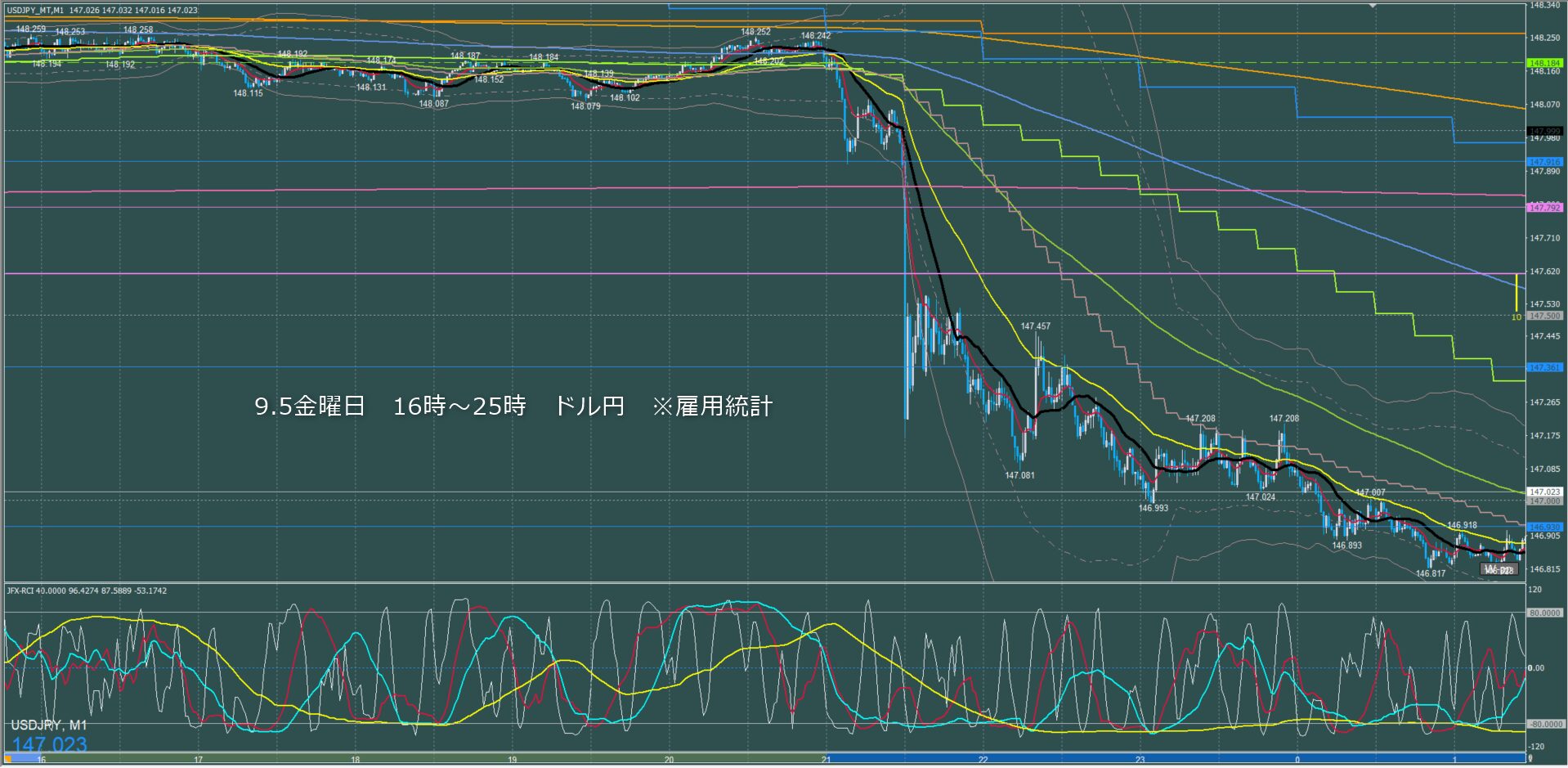This screenshot has height=768, width=1568.
Task: Select the blue 146.930 price label
Action: coord(1544,527)
